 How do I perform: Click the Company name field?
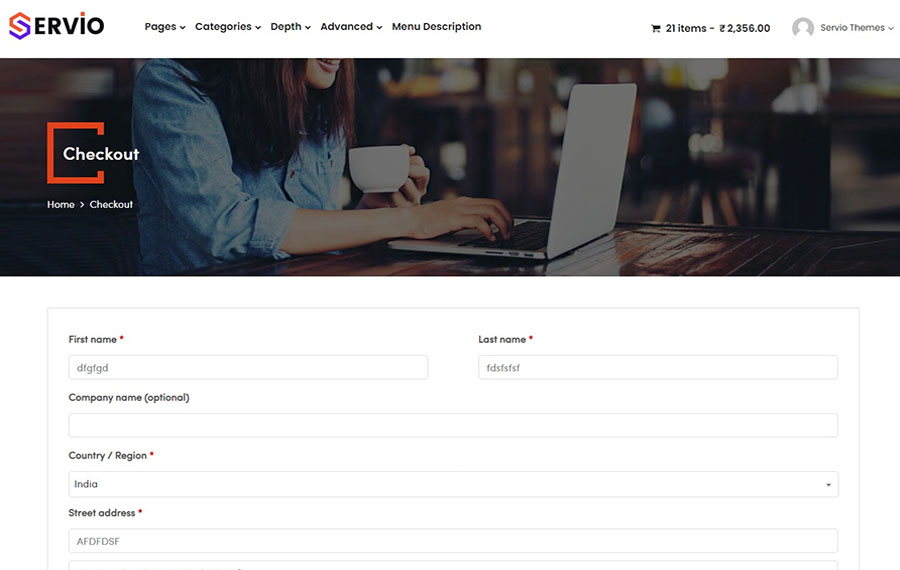[x=452, y=425]
